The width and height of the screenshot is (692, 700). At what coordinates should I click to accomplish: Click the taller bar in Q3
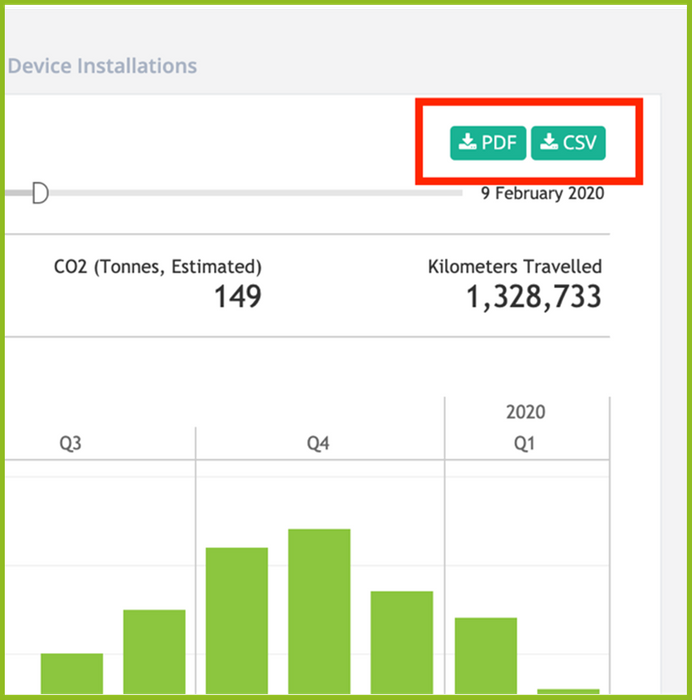point(154,652)
